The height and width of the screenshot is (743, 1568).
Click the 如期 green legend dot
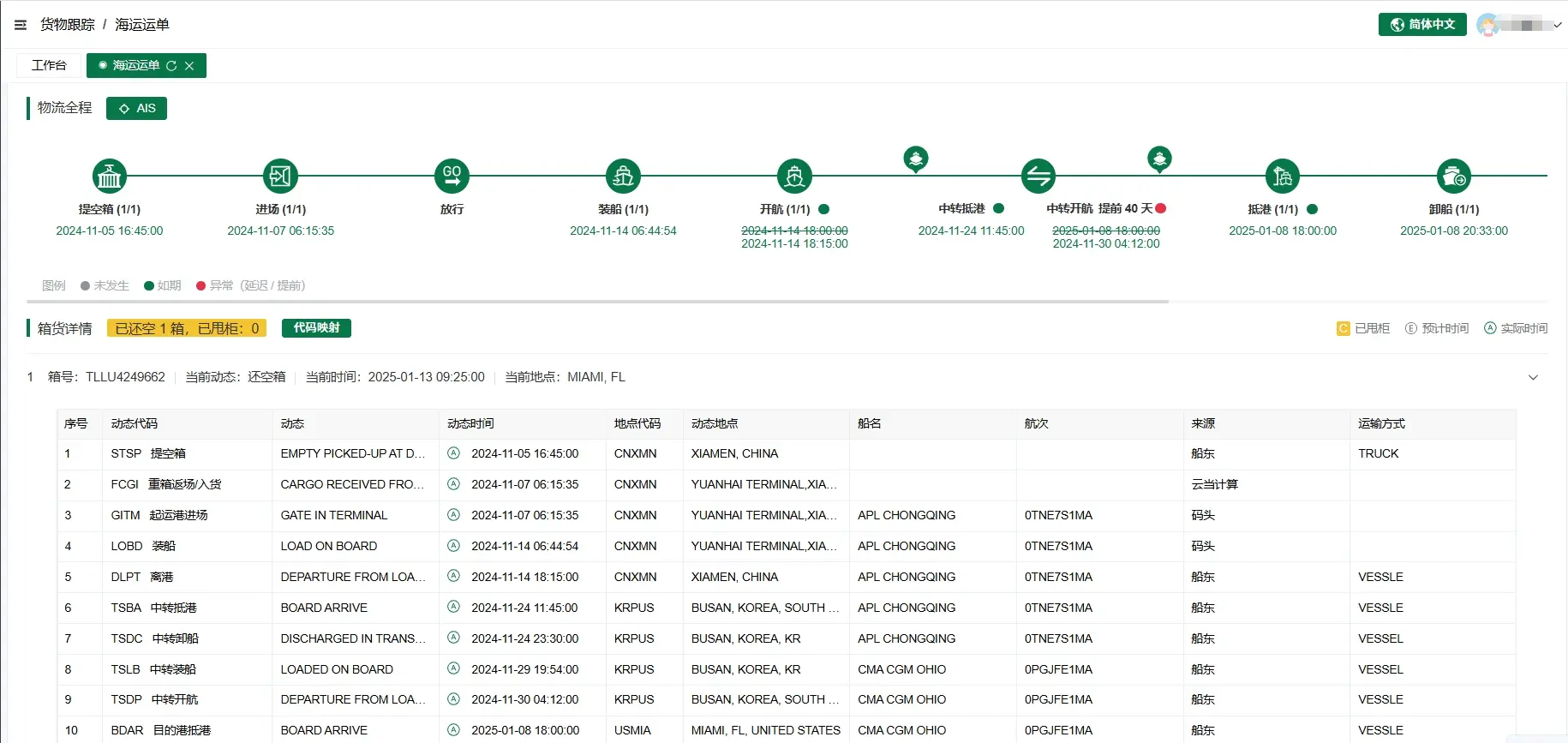(149, 286)
